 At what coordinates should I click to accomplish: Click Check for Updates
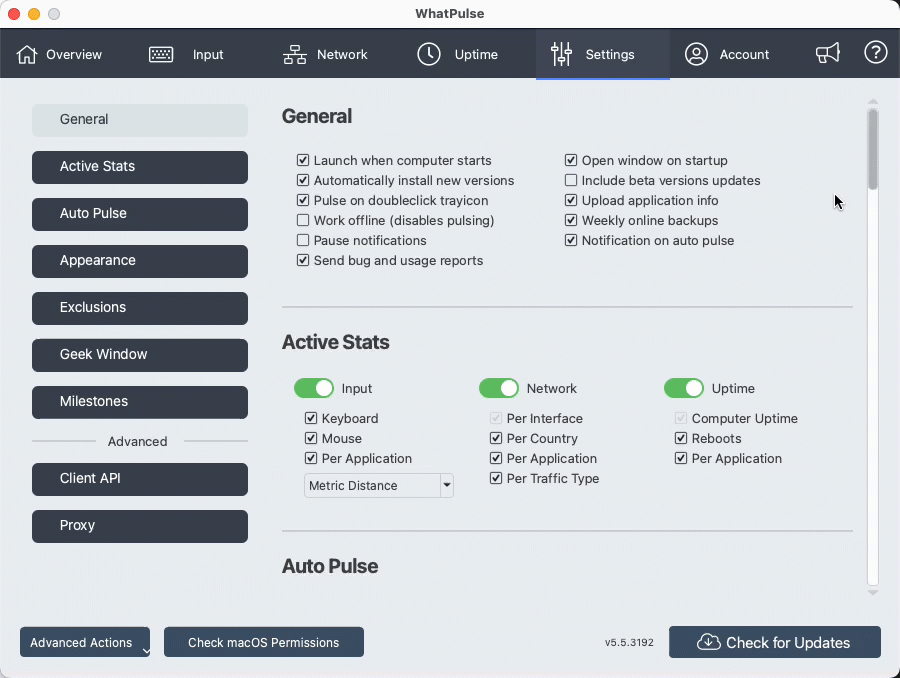(774, 642)
